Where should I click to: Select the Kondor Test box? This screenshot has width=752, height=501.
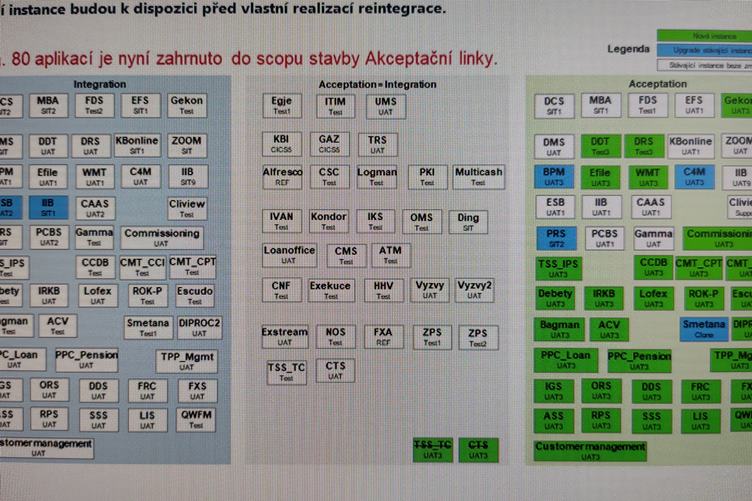point(329,221)
